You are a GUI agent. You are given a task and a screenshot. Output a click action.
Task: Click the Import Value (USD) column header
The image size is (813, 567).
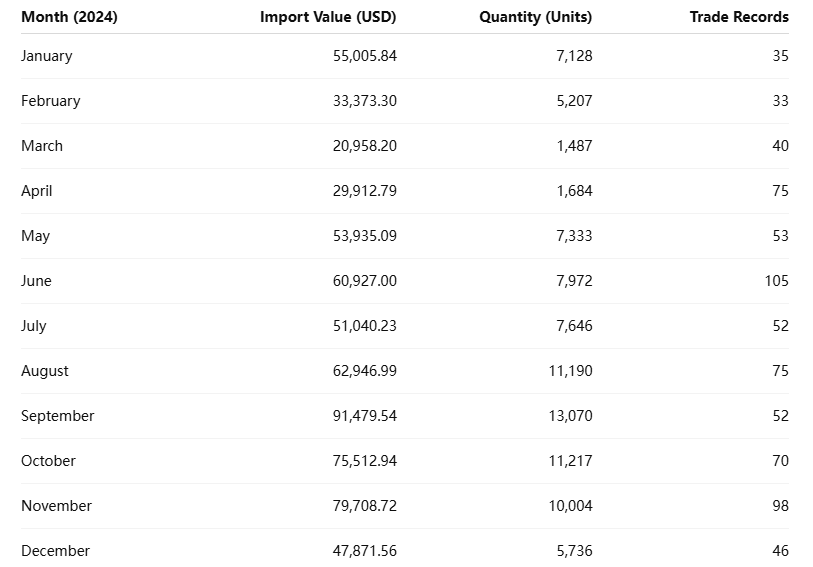(328, 17)
